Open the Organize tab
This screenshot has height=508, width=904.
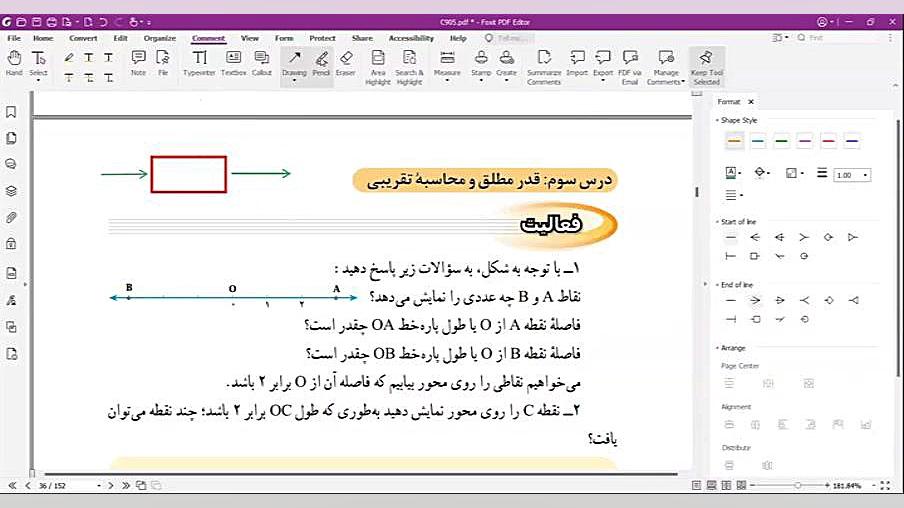pos(160,38)
